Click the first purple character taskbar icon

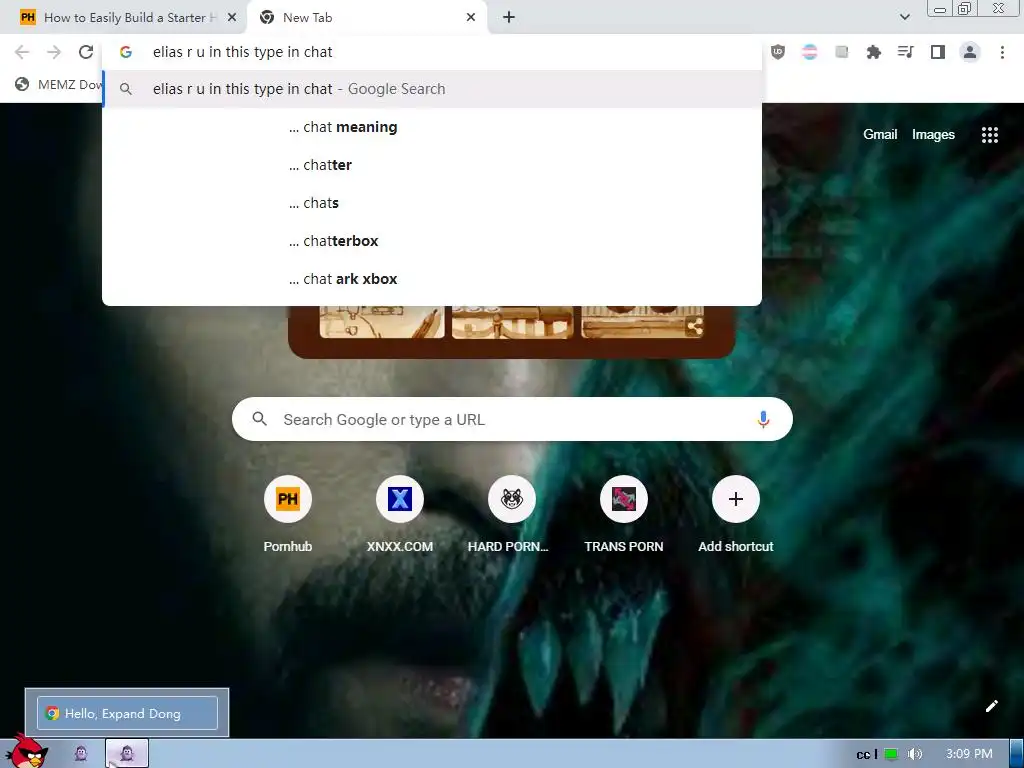81,754
